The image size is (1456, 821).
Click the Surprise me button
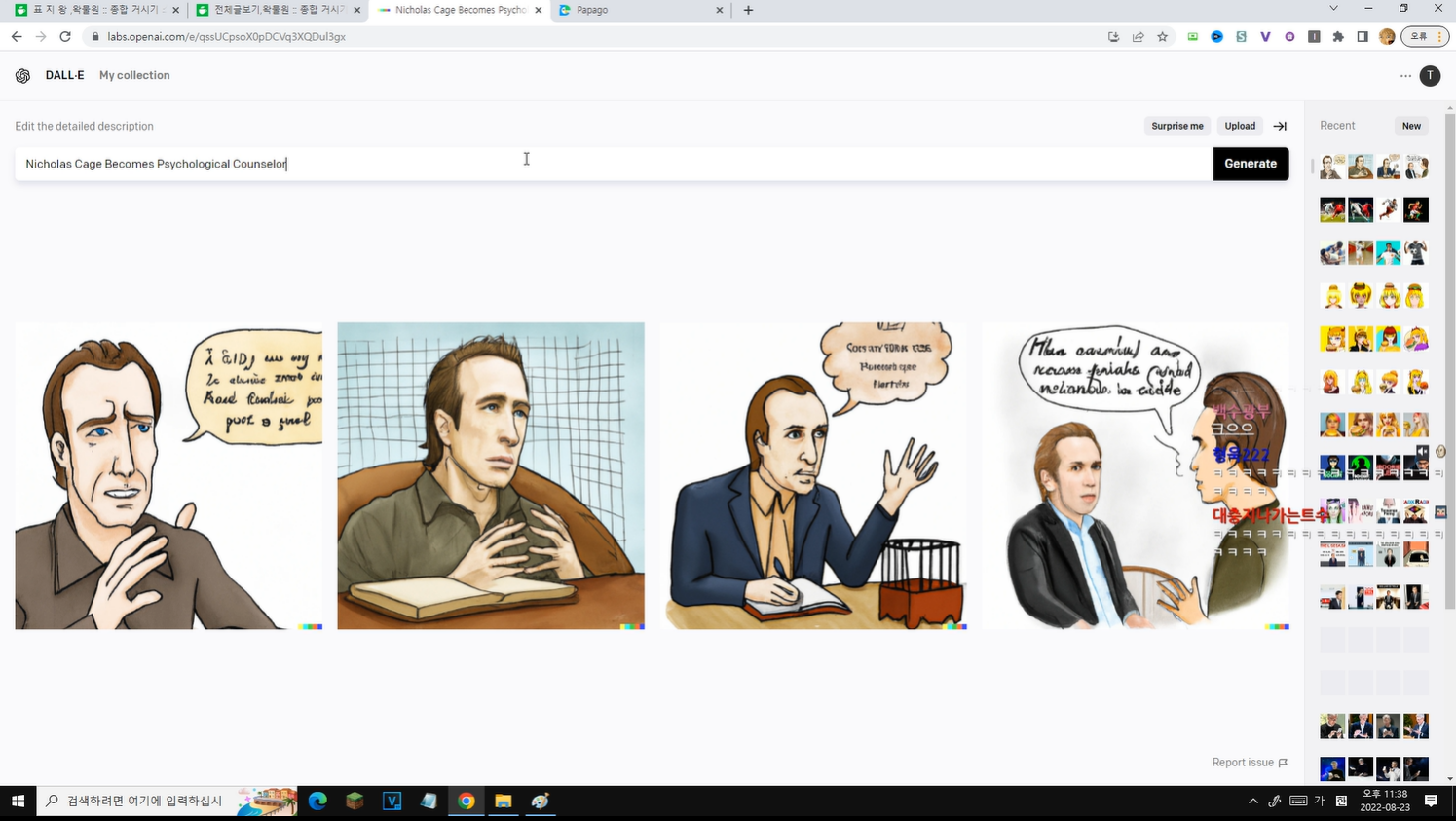(x=1177, y=126)
